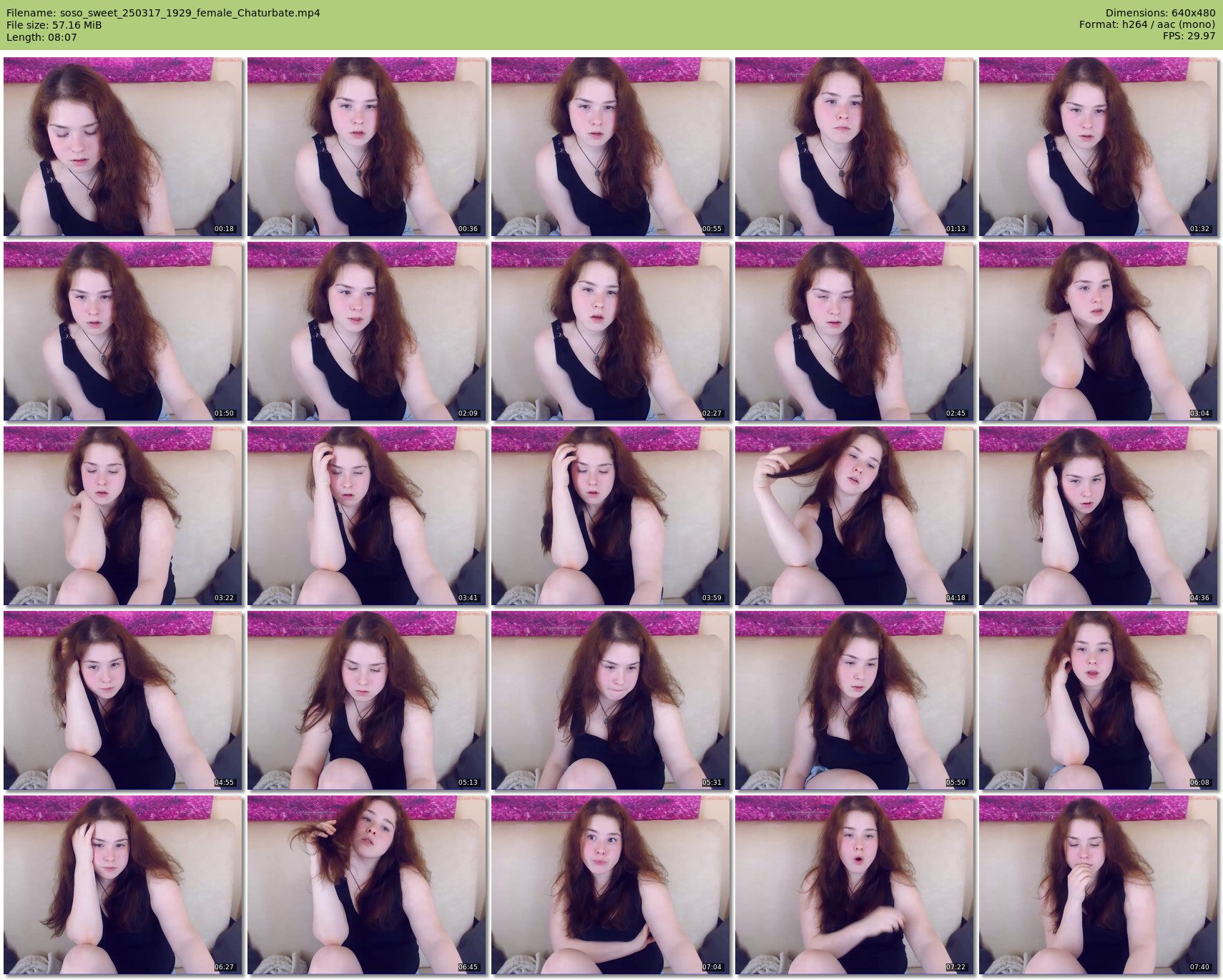Select the frame marked 06:45
This screenshot has height=980, width=1223.
click(x=366, y=885)
